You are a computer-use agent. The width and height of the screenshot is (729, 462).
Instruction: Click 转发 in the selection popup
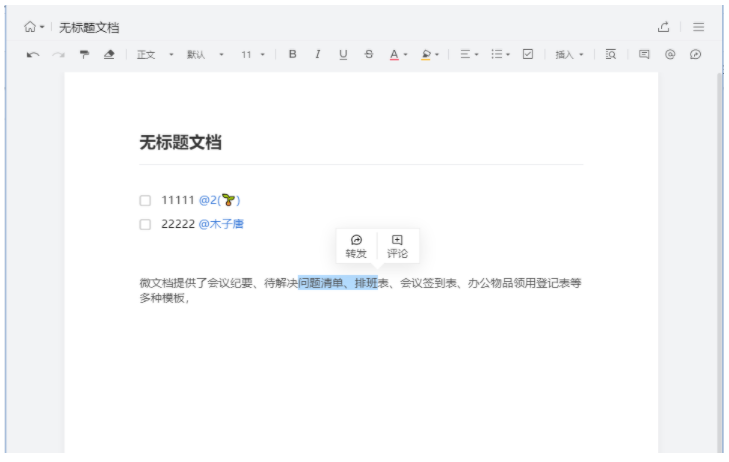pyautogui.click(x=356, y=246)
